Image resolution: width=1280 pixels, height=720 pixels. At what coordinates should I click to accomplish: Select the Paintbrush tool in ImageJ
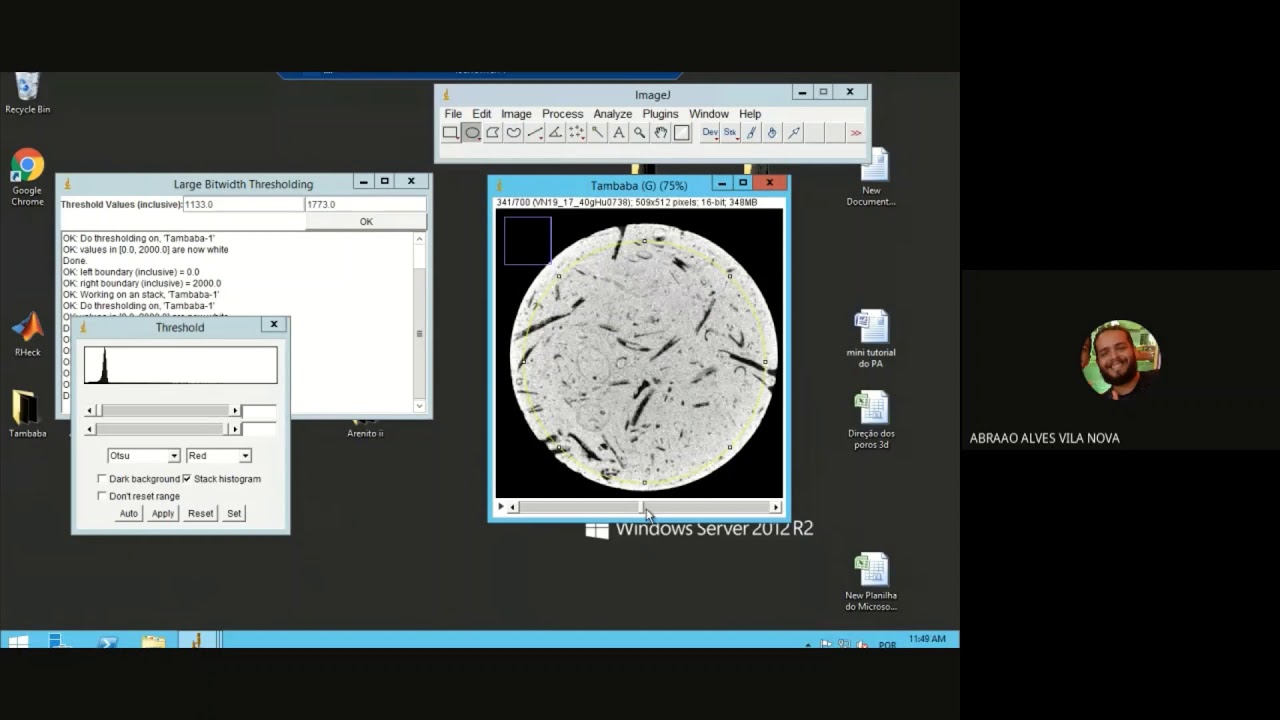751,133
